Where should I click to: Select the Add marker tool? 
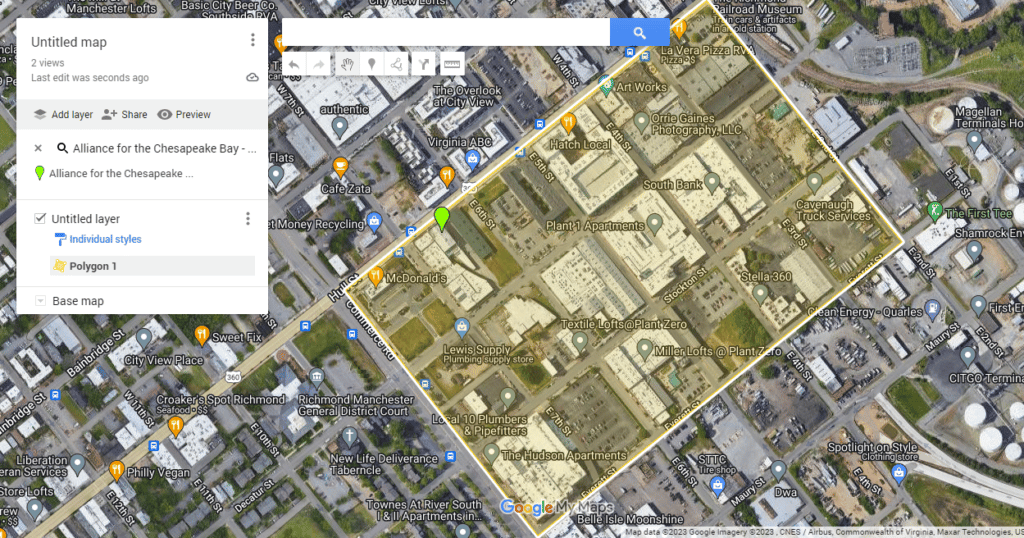coord(372,64)
